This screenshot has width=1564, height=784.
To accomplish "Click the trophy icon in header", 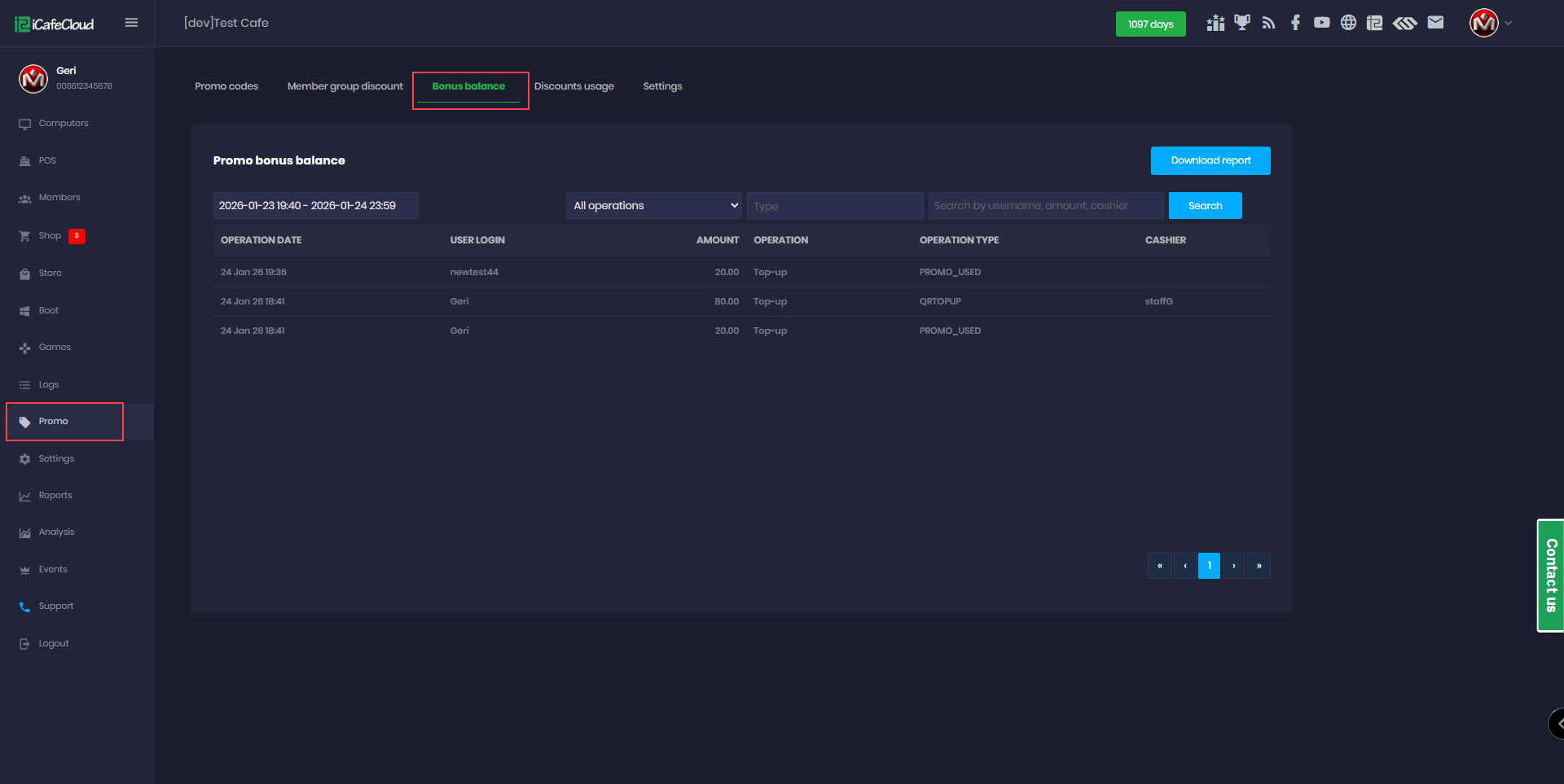I will (1241, 23).
